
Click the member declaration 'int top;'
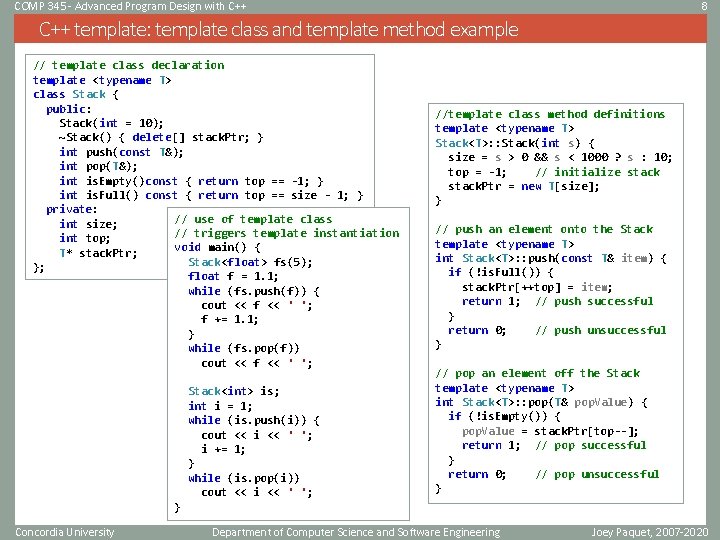coord(85,238)
